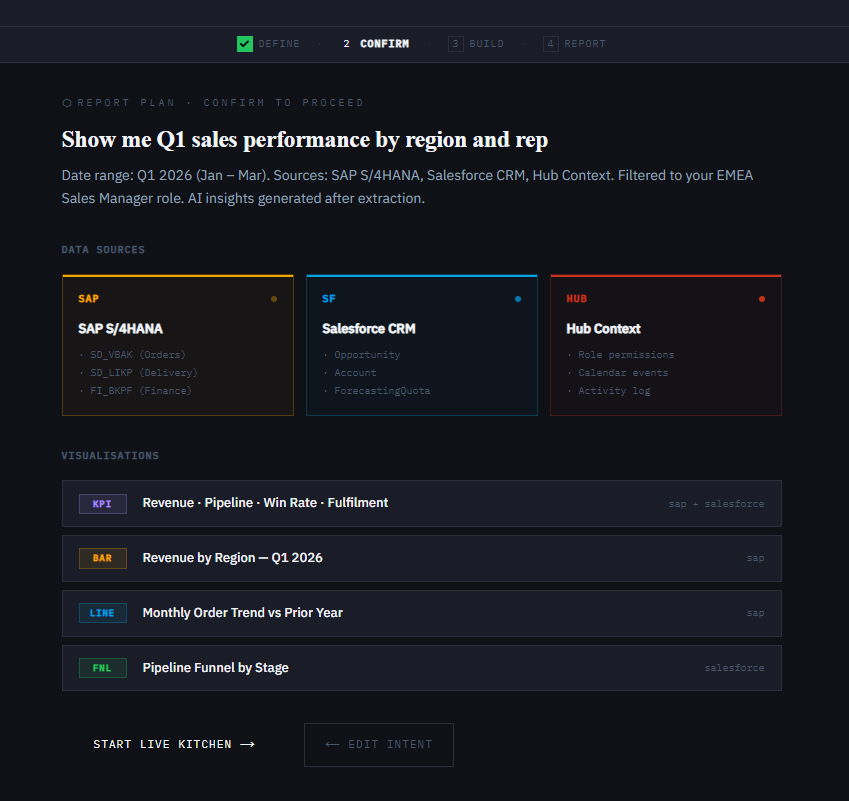
Task: Click the Role permissions entry
Action: pyautogui.click(x=626, y=355)
